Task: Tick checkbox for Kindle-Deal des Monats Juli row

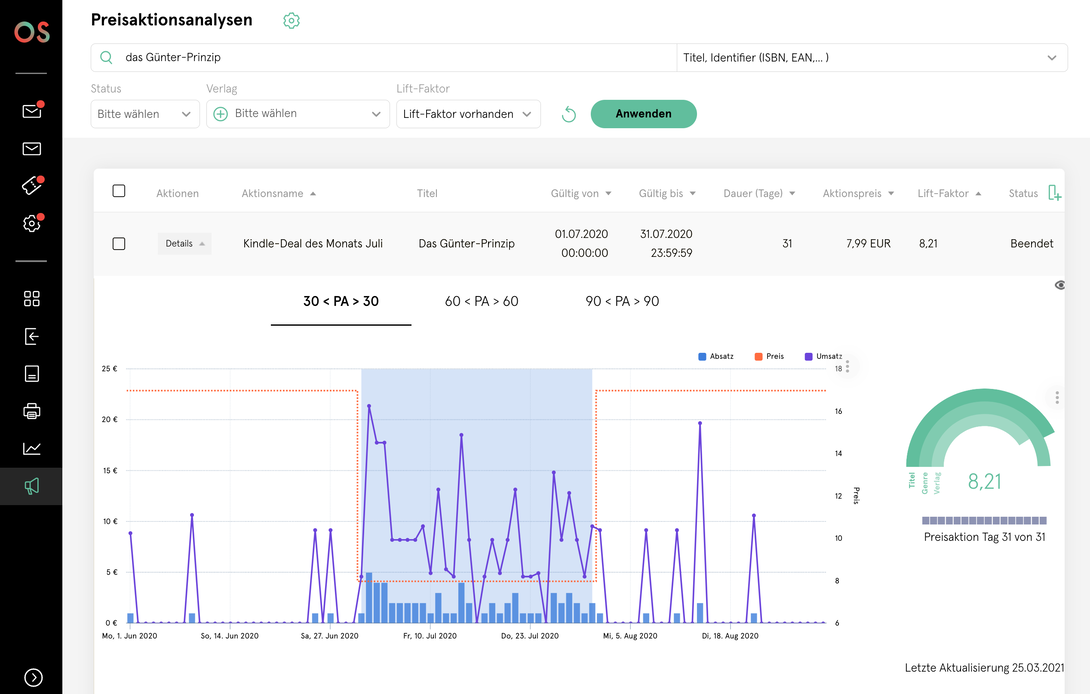Action: pos(119,243)
